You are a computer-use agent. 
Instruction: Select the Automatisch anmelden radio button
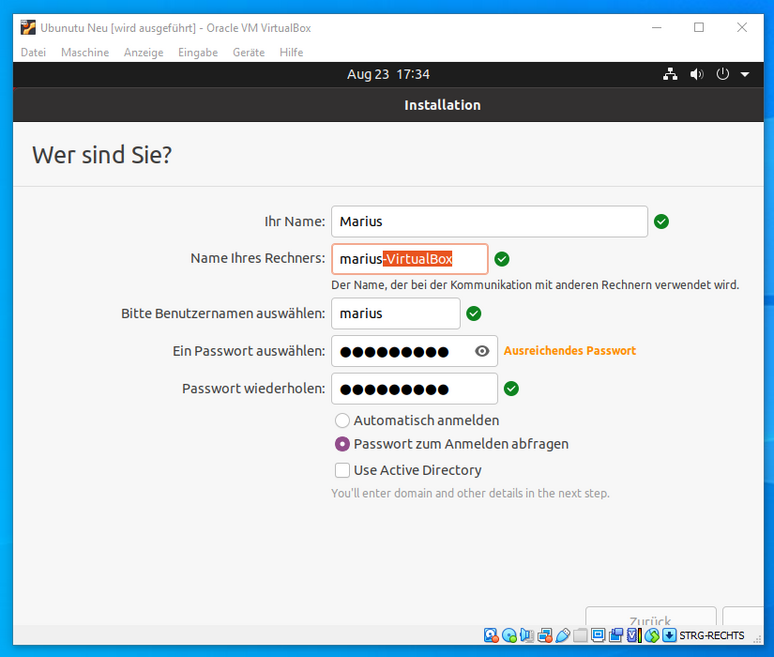[x=343, y=421]
